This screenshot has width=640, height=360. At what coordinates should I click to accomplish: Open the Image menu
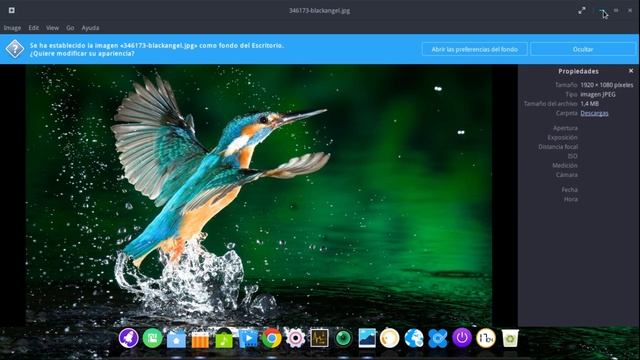point(12,28)
